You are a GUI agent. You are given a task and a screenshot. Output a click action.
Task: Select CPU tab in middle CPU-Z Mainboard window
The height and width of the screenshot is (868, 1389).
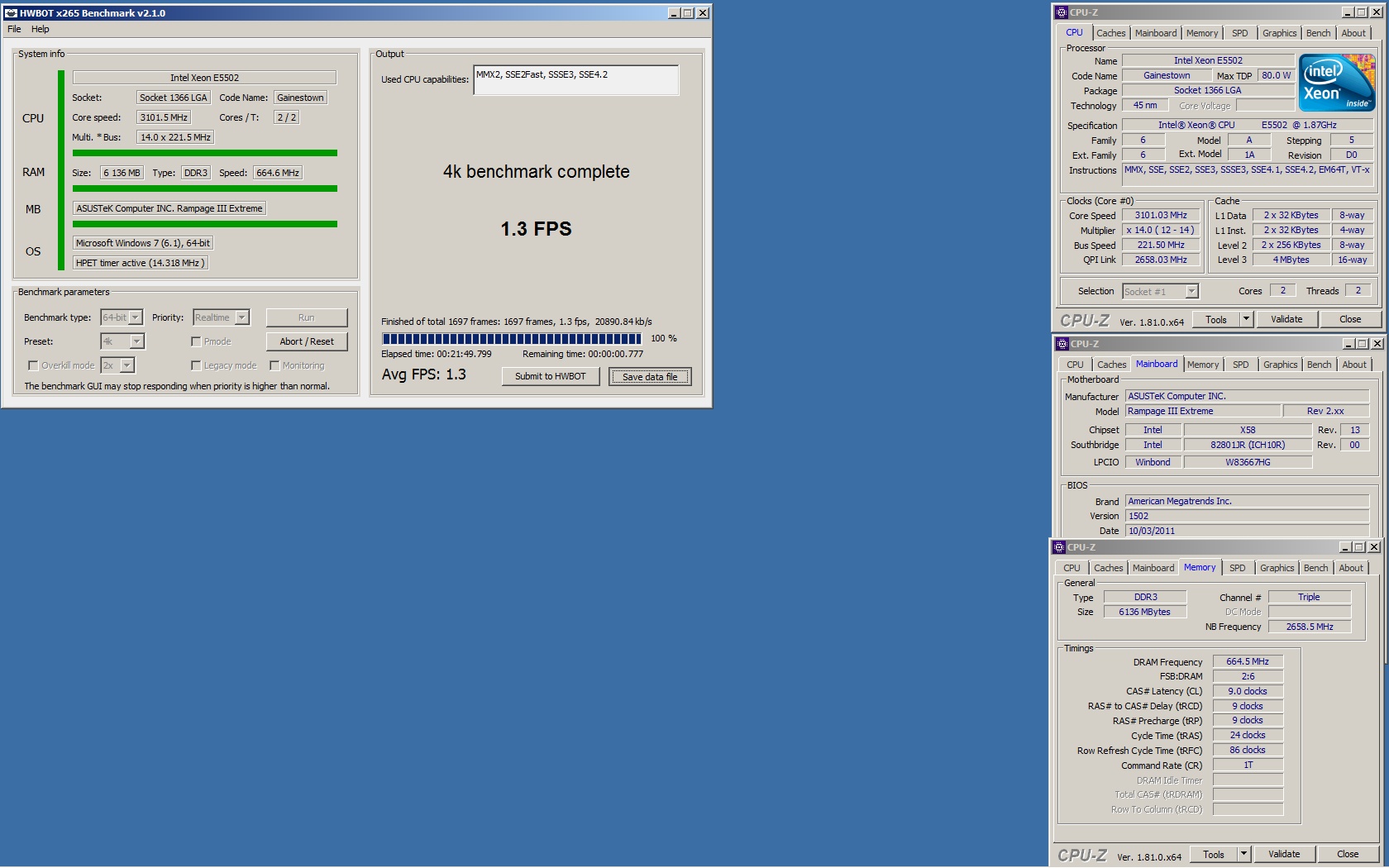tap(1075, 365)
